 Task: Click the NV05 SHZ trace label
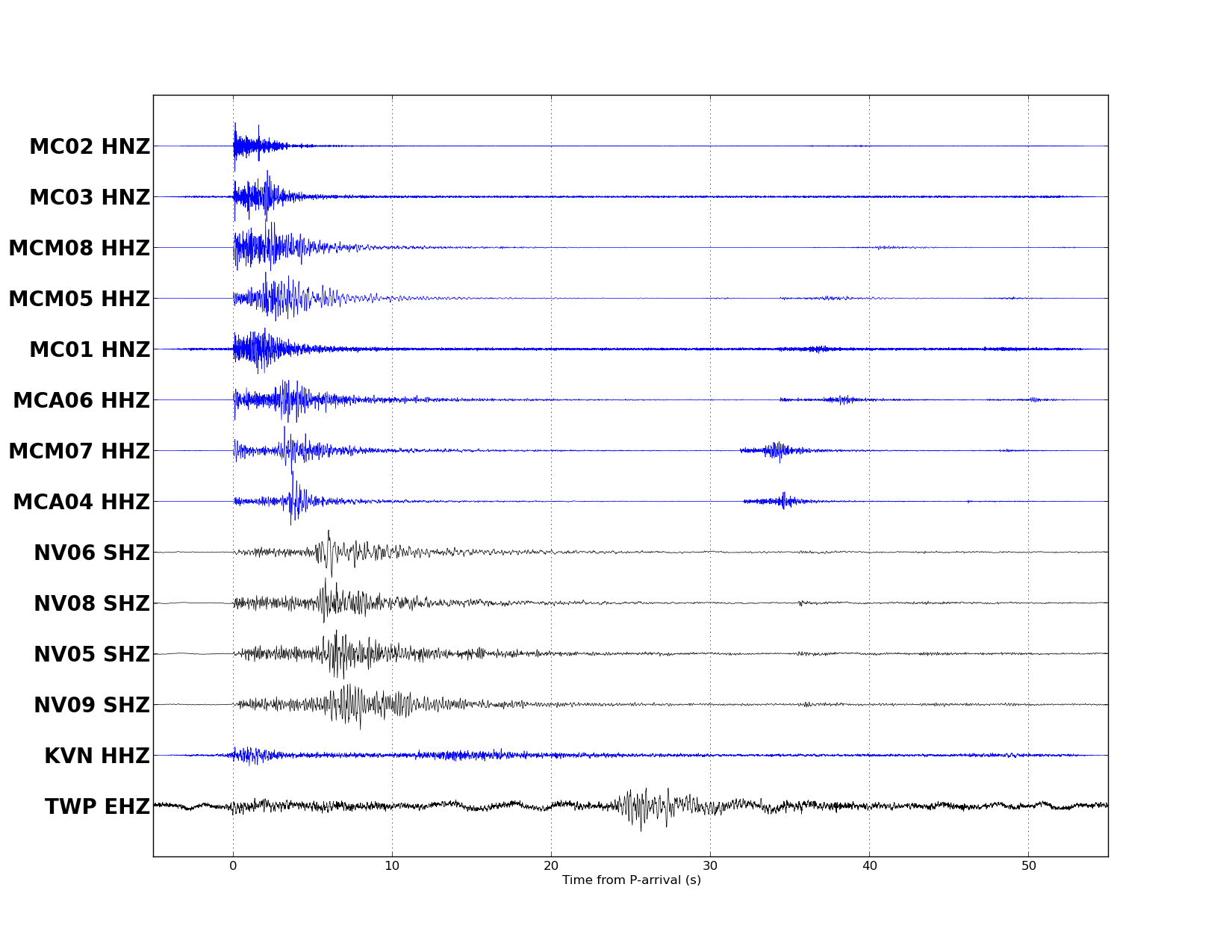pyautogui.click(x=92, y=655)
